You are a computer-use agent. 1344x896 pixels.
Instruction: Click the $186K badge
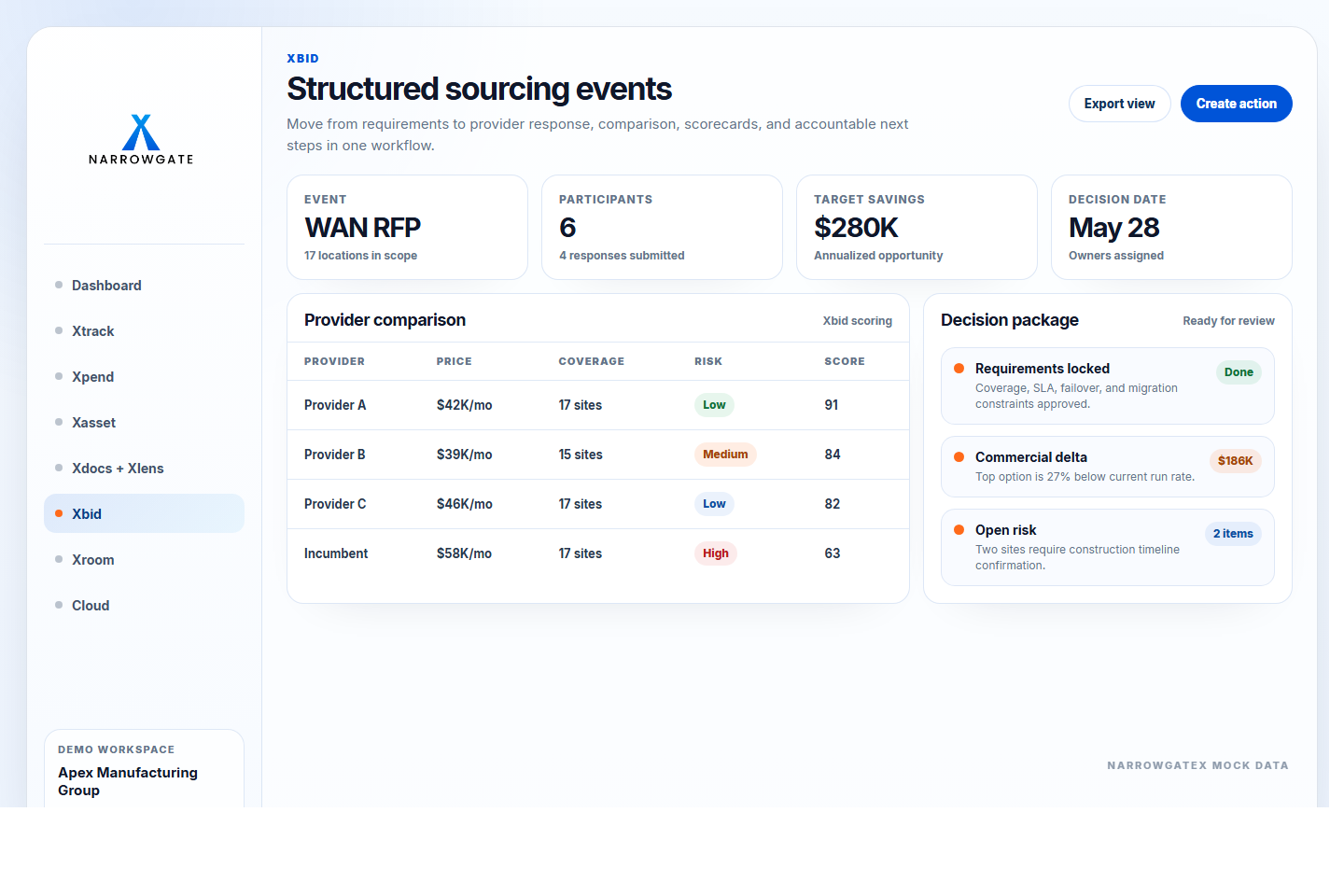pyautogui.click(x=1235, y=461)
